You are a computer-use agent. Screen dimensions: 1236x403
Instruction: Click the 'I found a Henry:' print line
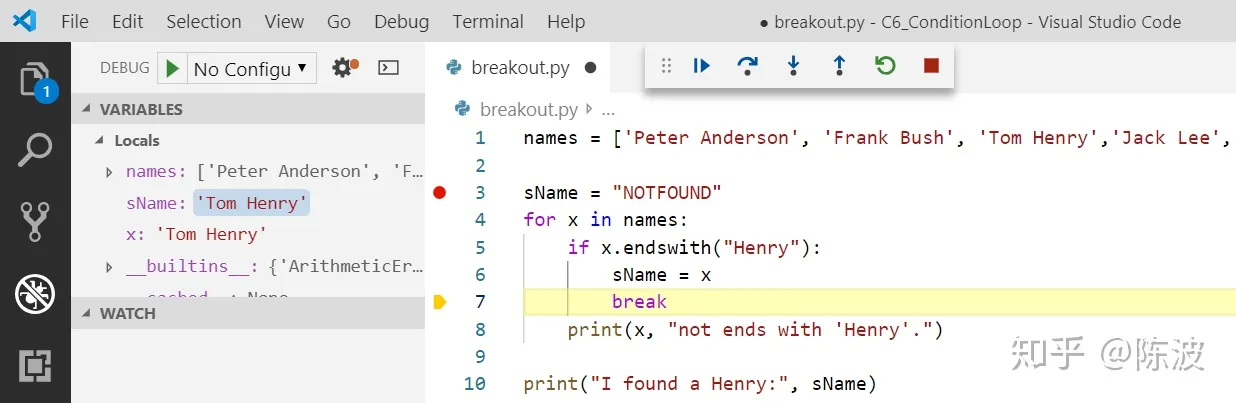[700, 383]
